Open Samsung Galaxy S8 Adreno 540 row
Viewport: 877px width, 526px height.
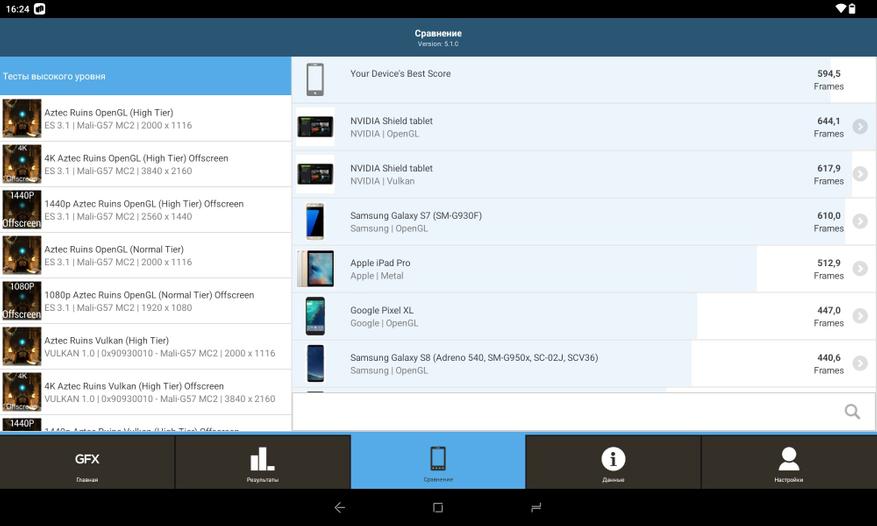pos(584,364)
